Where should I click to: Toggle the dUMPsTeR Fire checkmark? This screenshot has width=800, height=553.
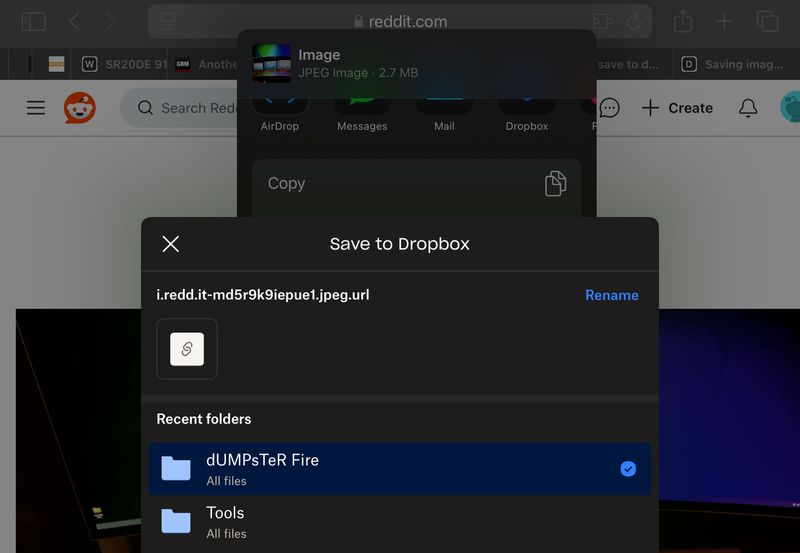click(x=628, y=469)
